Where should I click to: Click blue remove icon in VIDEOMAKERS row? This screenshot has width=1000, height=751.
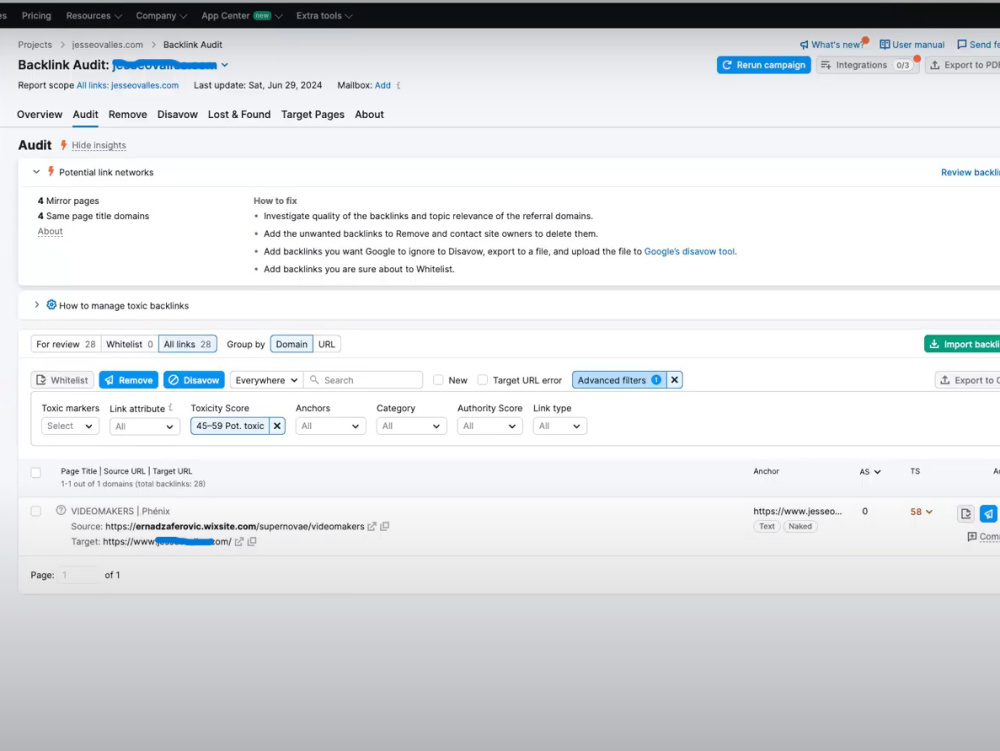click(x=988, y=514)
